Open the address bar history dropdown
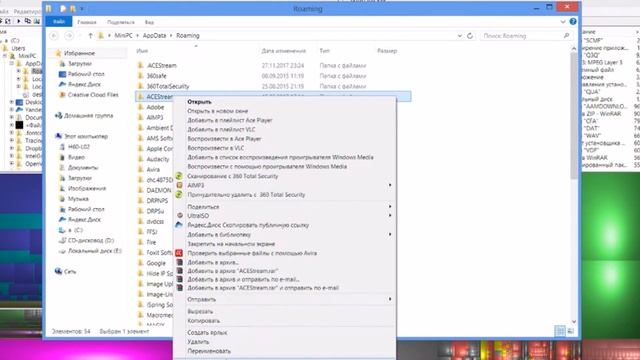Image resolution: width=640 pixels, height=360 pixels. [x=460, y=36]
